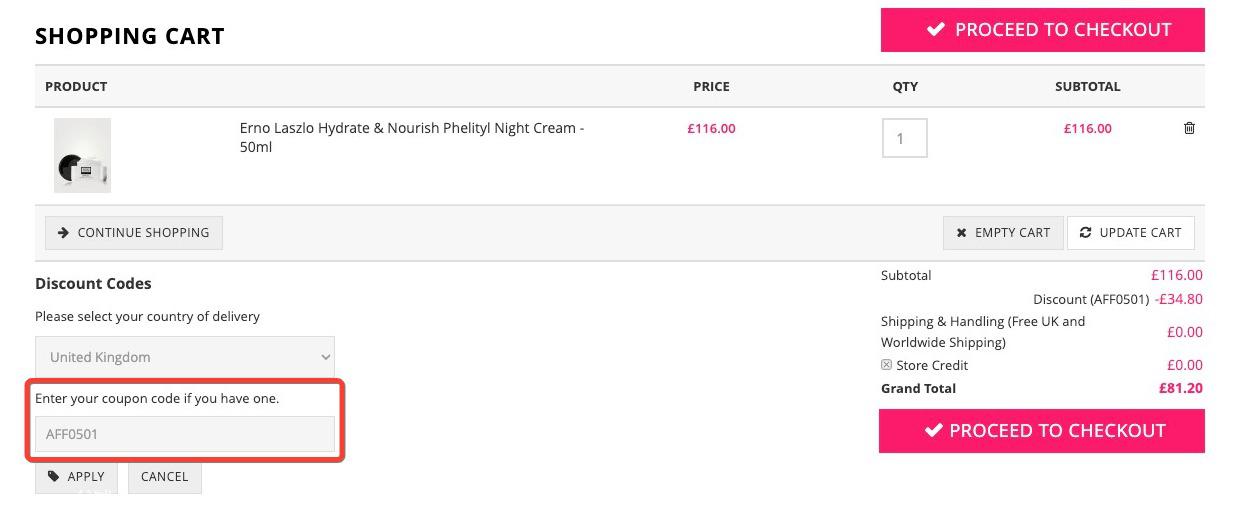Click the Update Cart button
This screenshot has width=1233, height=521.
1131,233
